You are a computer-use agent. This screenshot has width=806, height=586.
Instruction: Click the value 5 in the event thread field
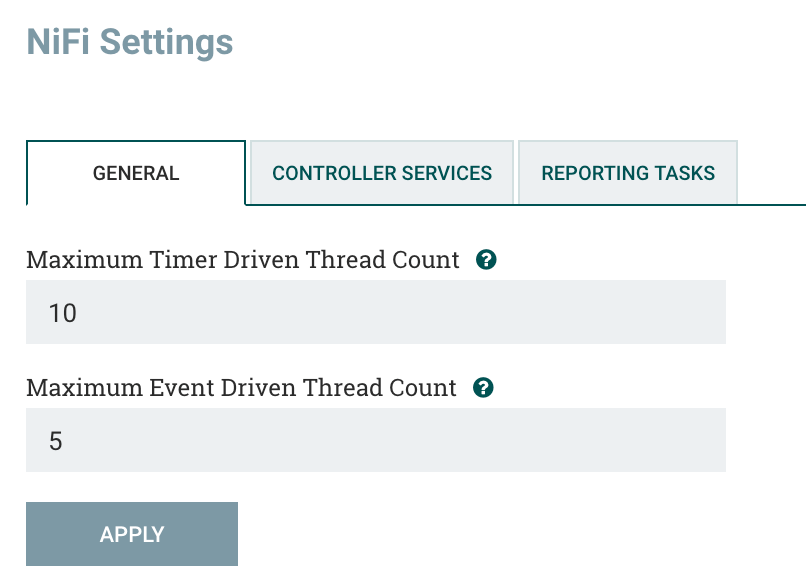(56, 441)
